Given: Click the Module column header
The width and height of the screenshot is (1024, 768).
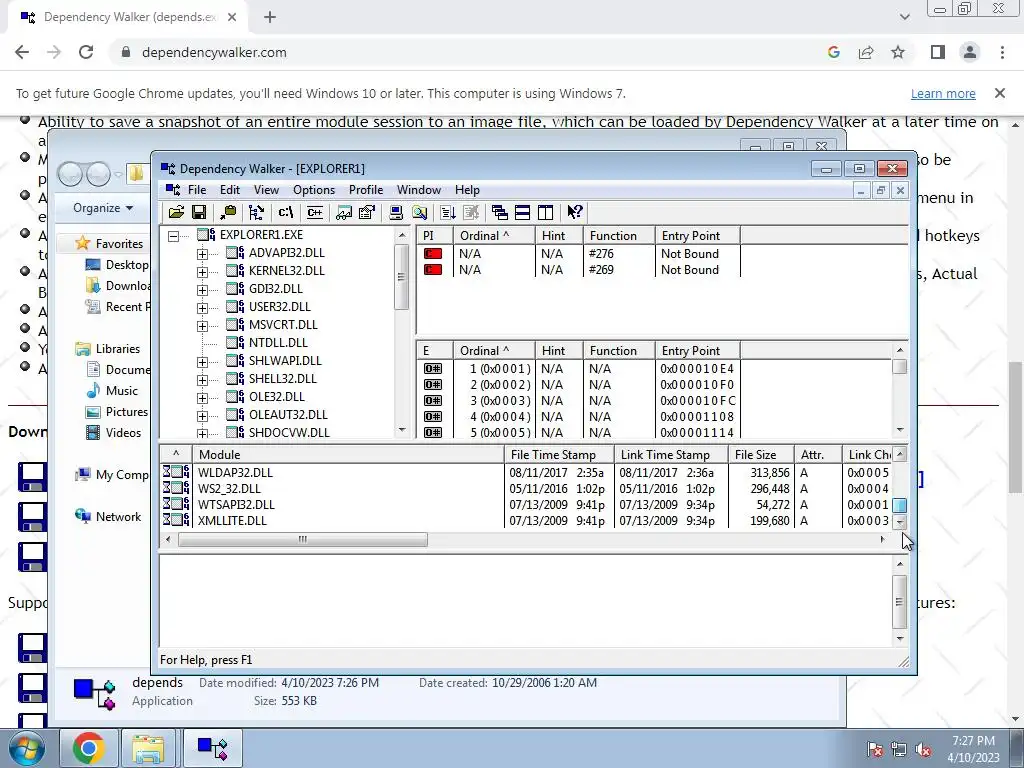Looking at the screenshot, I should (x=348, y=455).
